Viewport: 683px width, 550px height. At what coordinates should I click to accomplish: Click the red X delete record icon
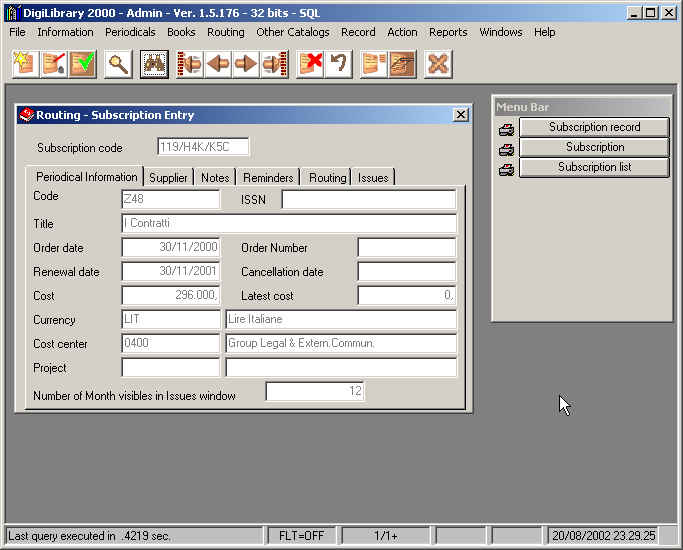[311, 64]
